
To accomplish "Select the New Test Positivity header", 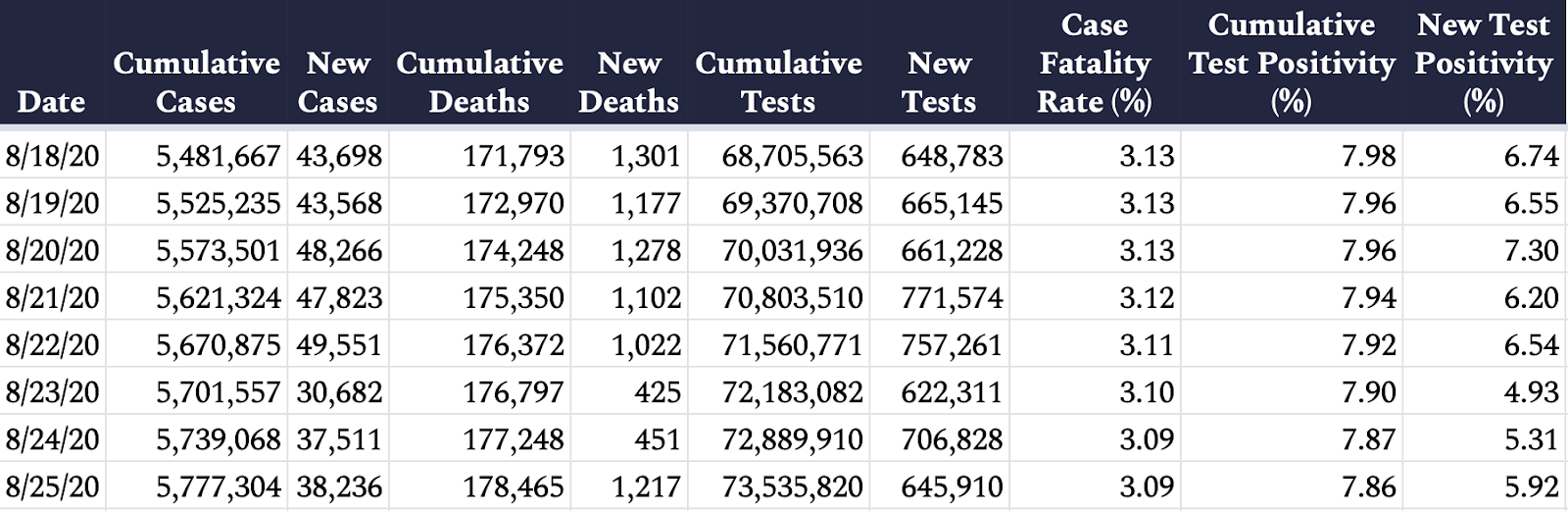I will [x=1484, y=63].
